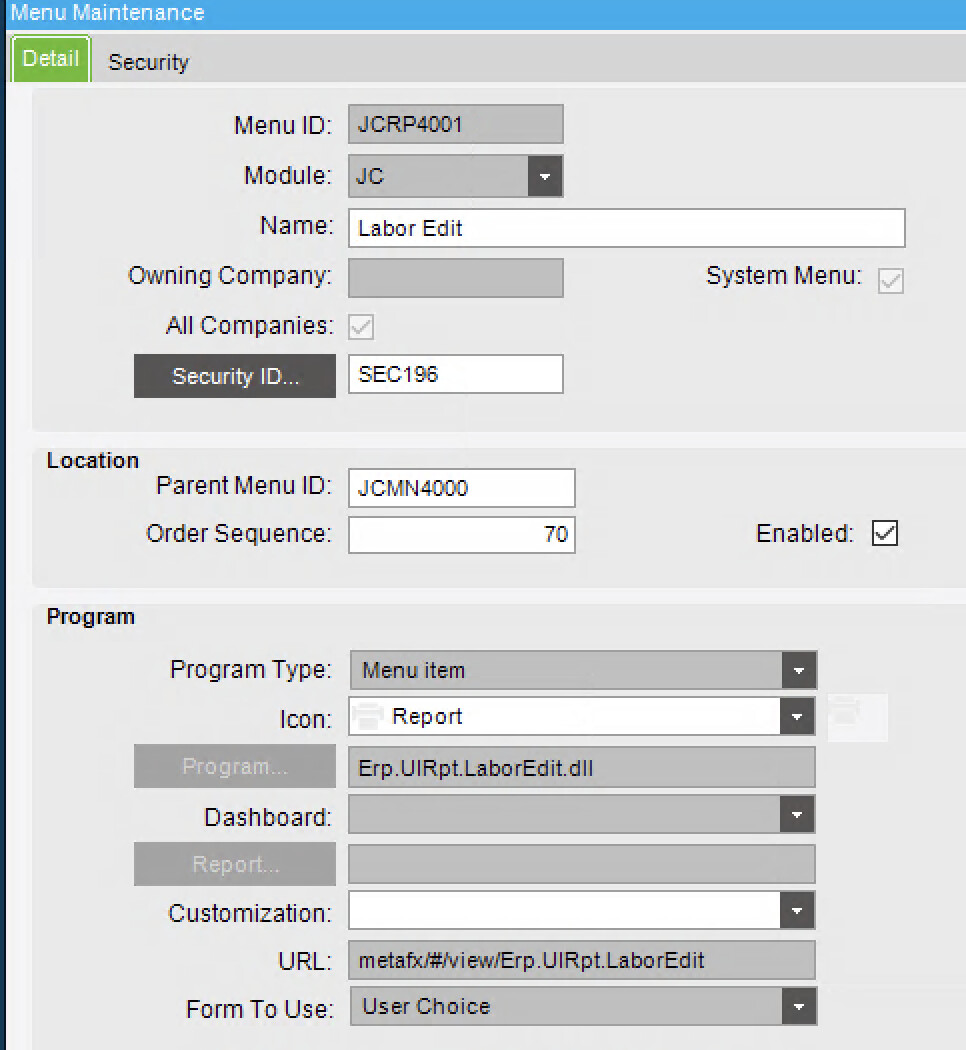This screenshot has height=1050, width=966.
Task: Click the Security ID text field SEC196
Action: tap(455, 375)
